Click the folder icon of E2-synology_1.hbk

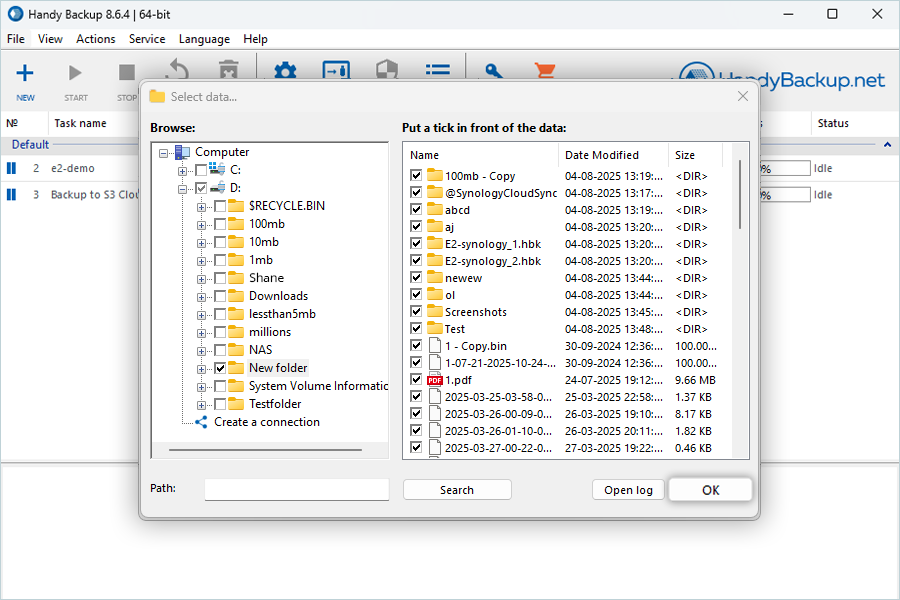[x=435, y=244]
